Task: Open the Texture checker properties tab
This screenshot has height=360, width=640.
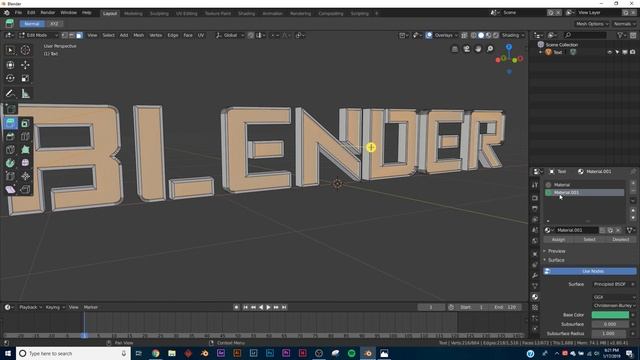Action: [x=535, y=307]
